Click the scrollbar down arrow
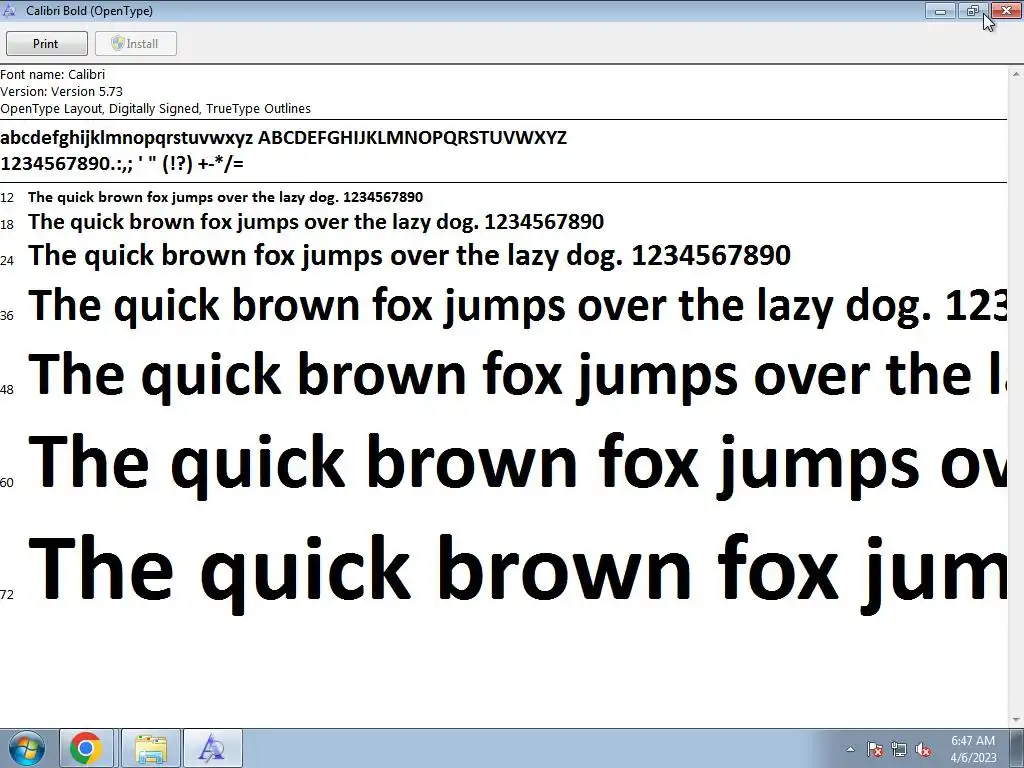 1016,720
